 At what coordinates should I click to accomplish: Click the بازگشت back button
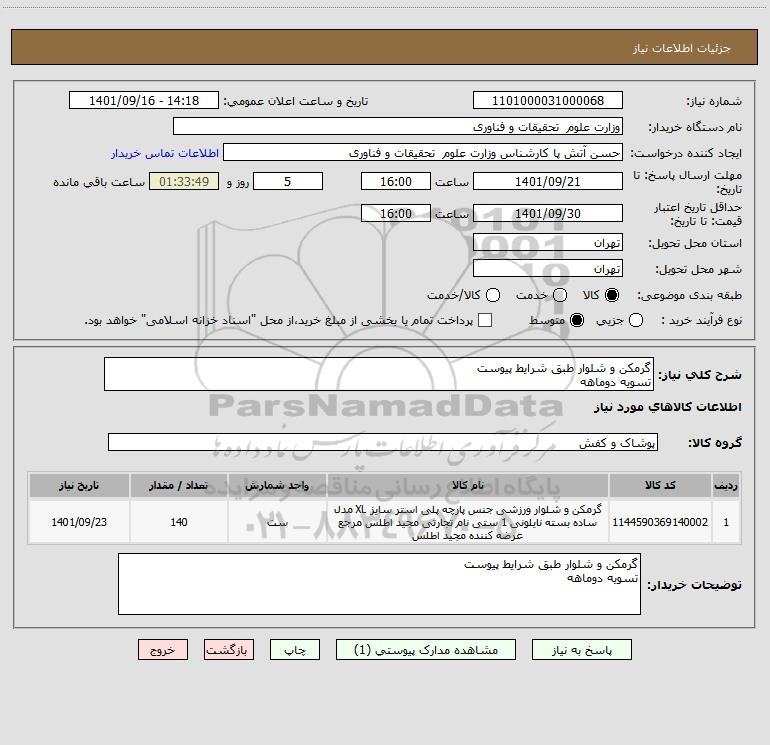pos(229,650)
